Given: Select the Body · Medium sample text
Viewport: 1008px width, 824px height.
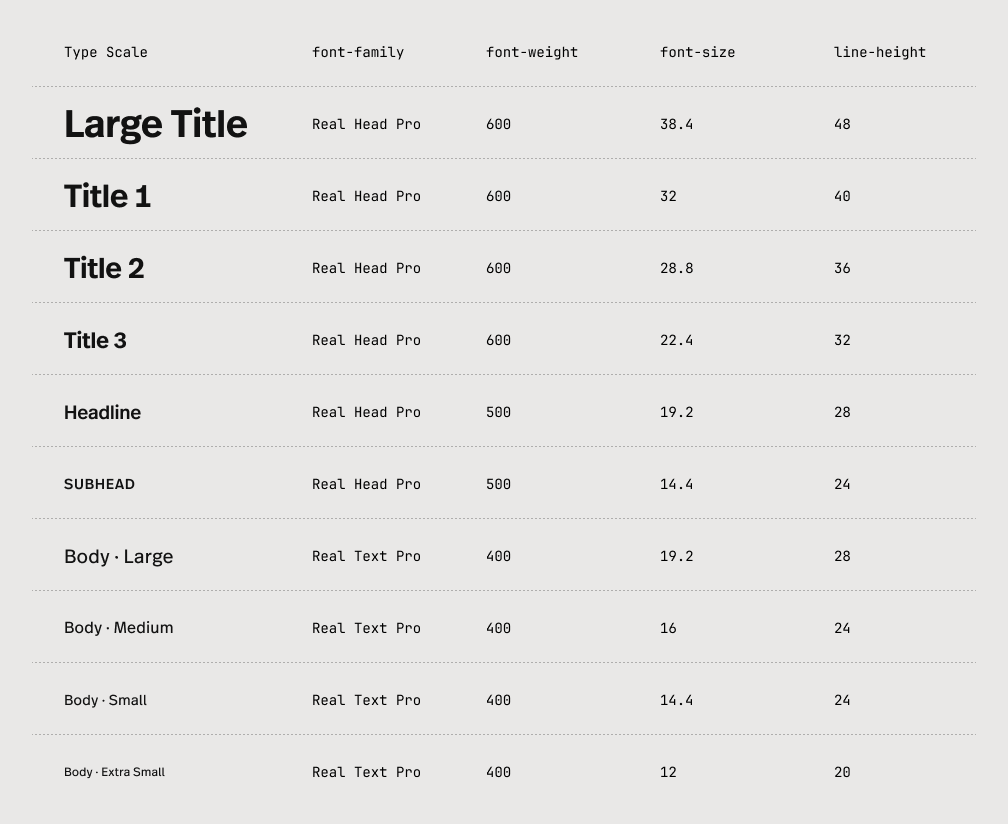Looking at the screenshot, I should (x=118, y=628).
